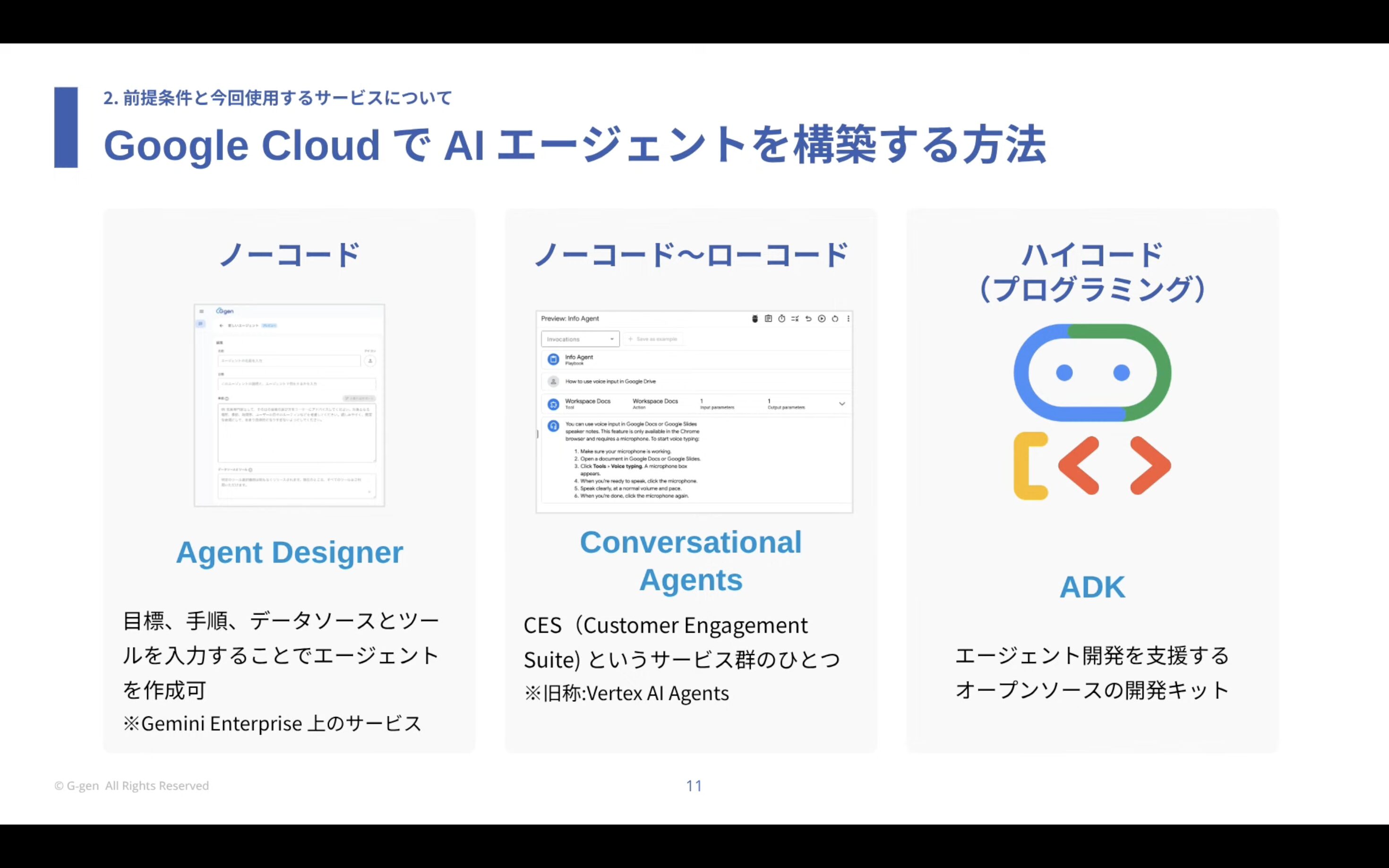
Task: Click the Conversational Agents heading text
Action: pos(691,561)
